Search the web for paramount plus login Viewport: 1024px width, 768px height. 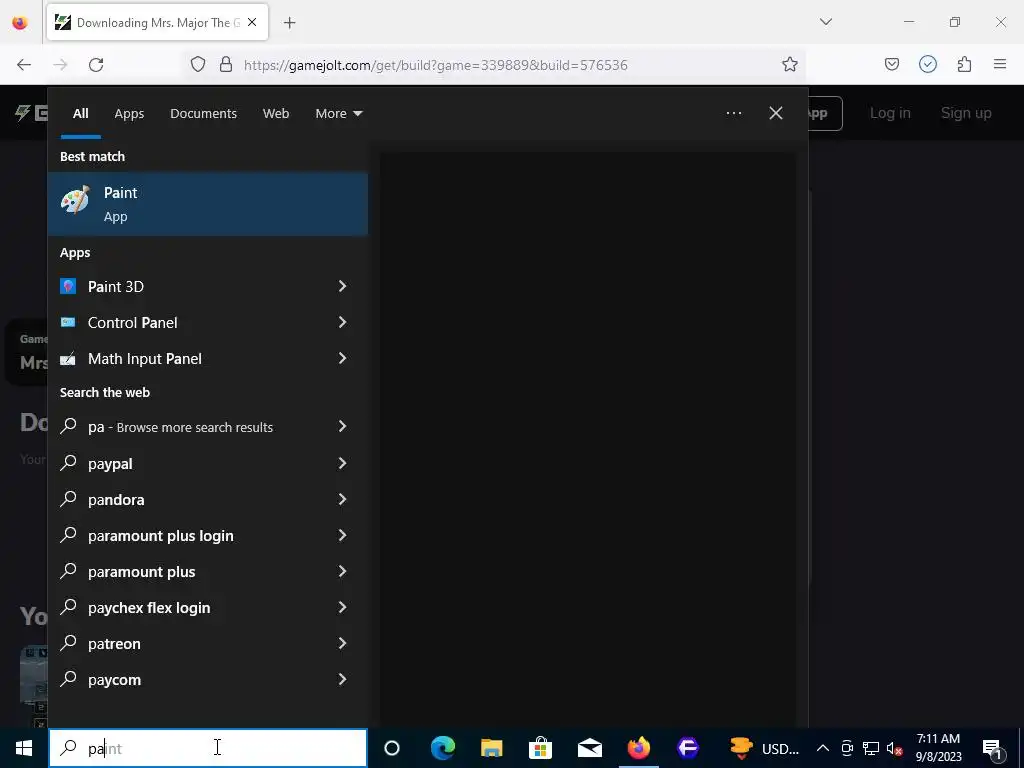pos(161,536)
